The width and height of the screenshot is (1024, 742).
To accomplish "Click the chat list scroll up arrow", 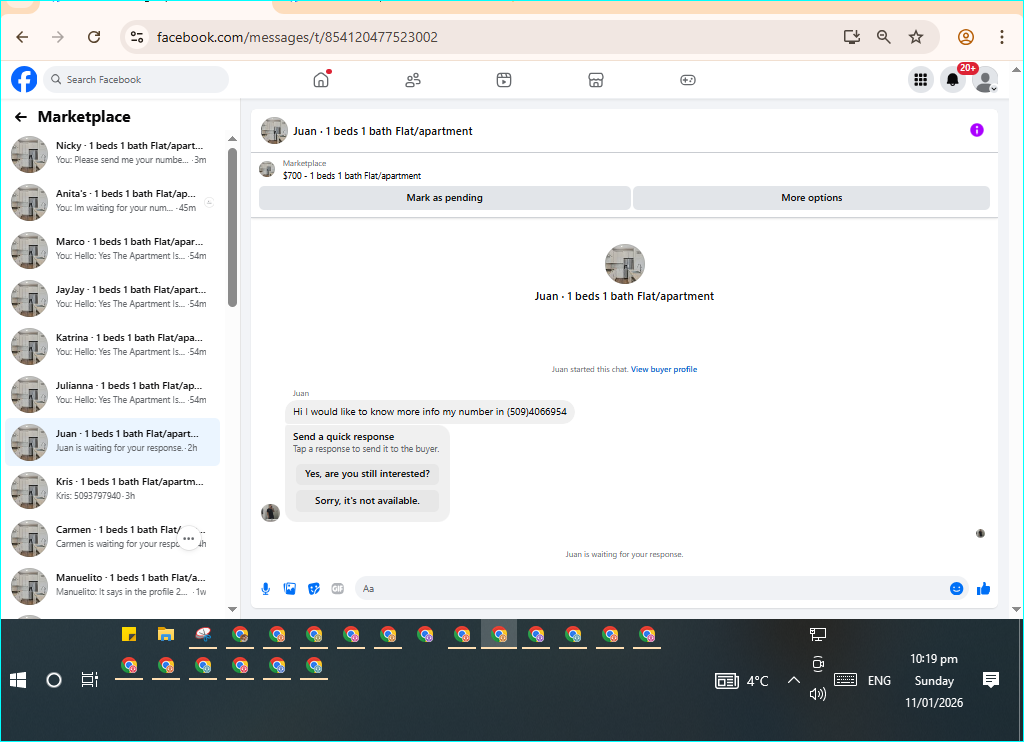I will pyautogui.click(x=232, y=138).
